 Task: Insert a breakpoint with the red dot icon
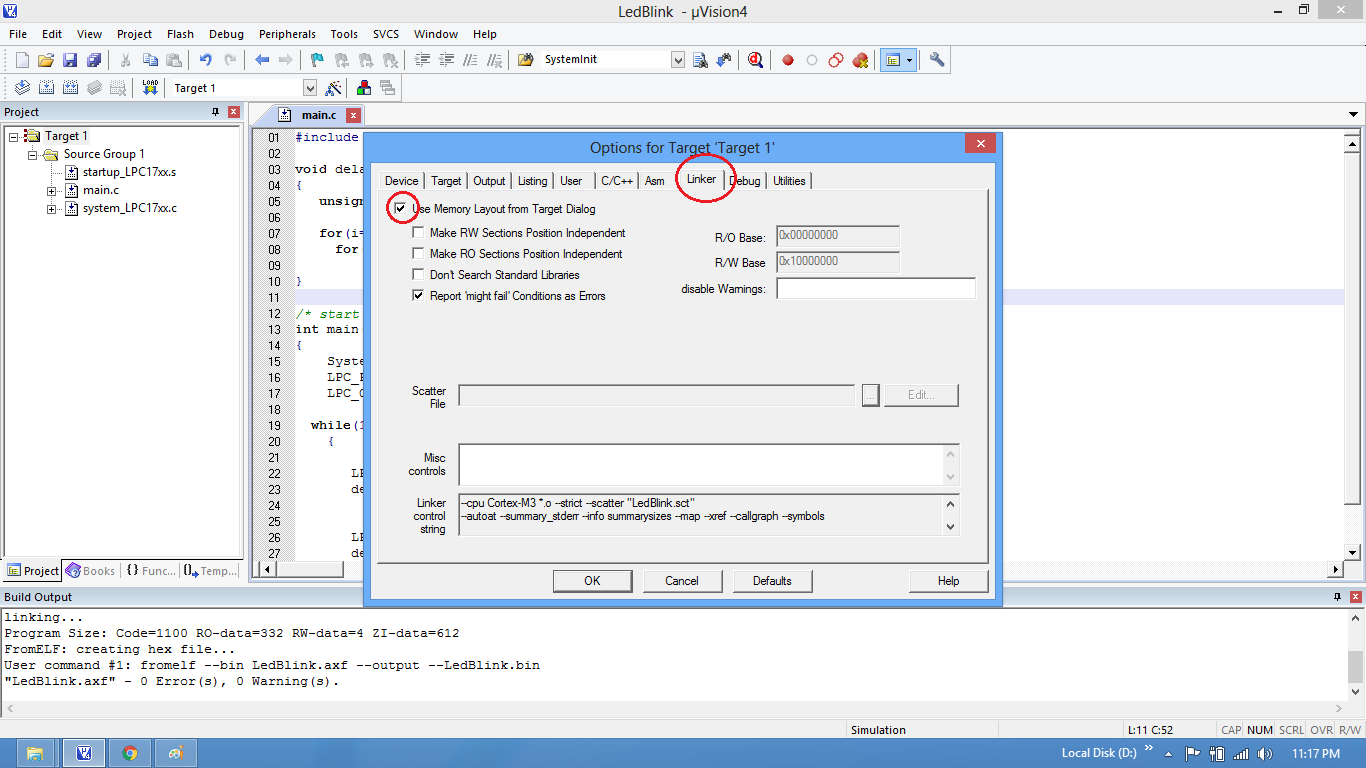click(788, 60)
